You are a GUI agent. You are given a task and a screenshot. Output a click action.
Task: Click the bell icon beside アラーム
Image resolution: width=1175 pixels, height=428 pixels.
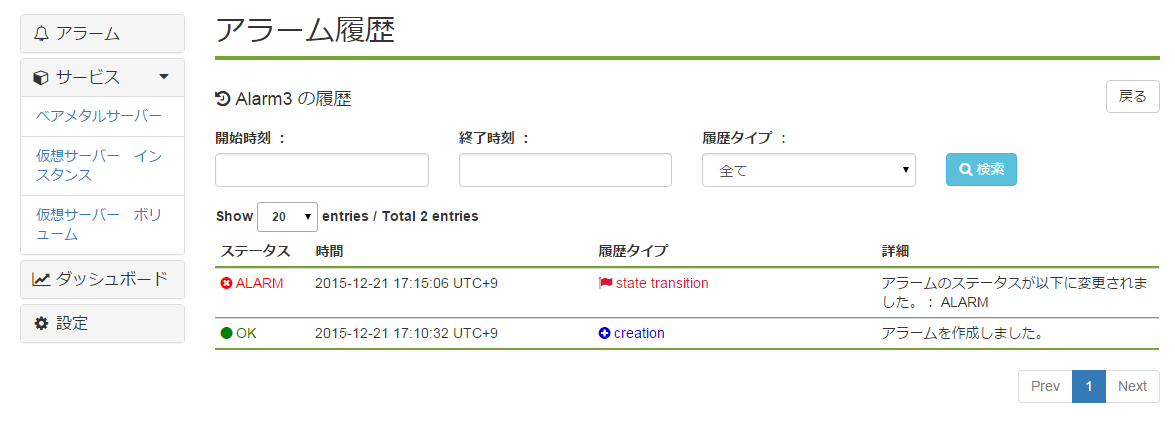click(41, 34)
